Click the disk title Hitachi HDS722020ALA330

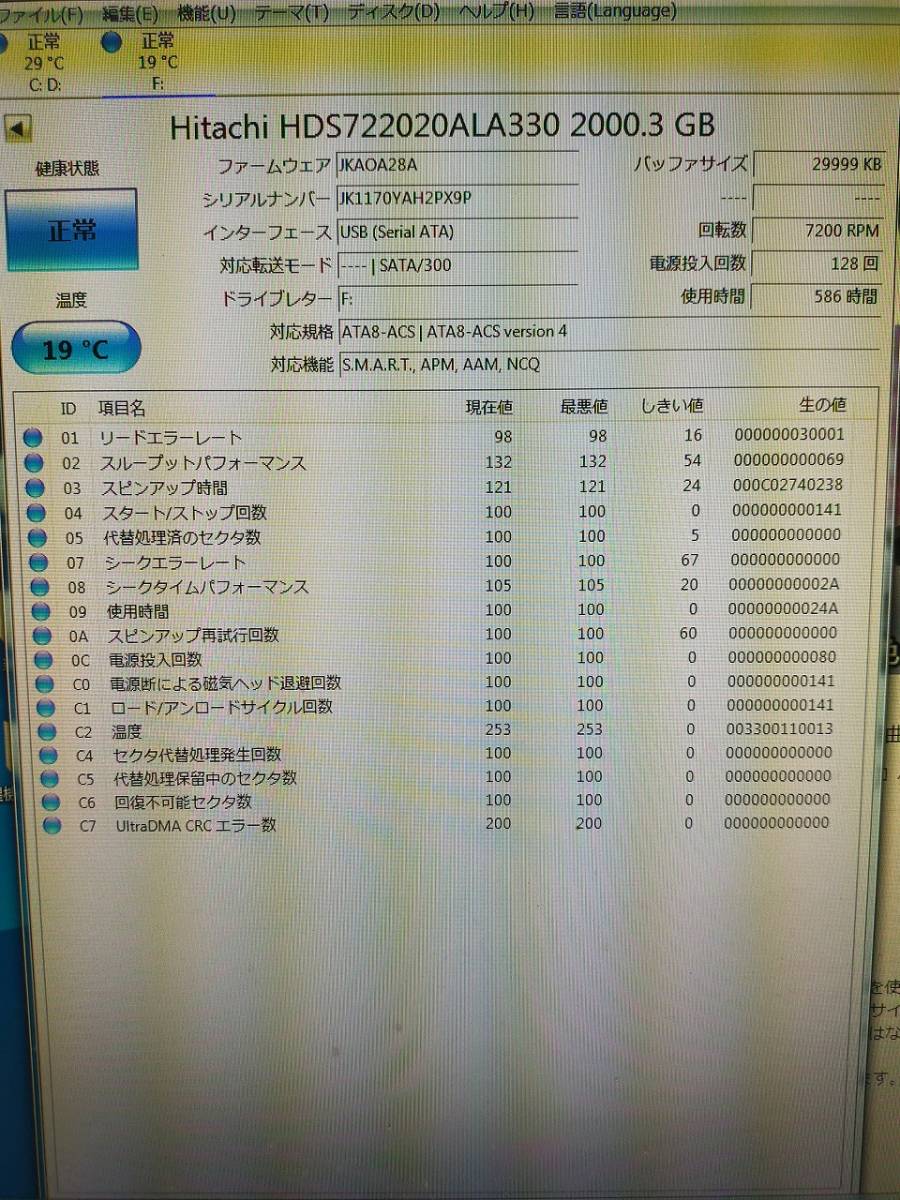coord(366,126)
